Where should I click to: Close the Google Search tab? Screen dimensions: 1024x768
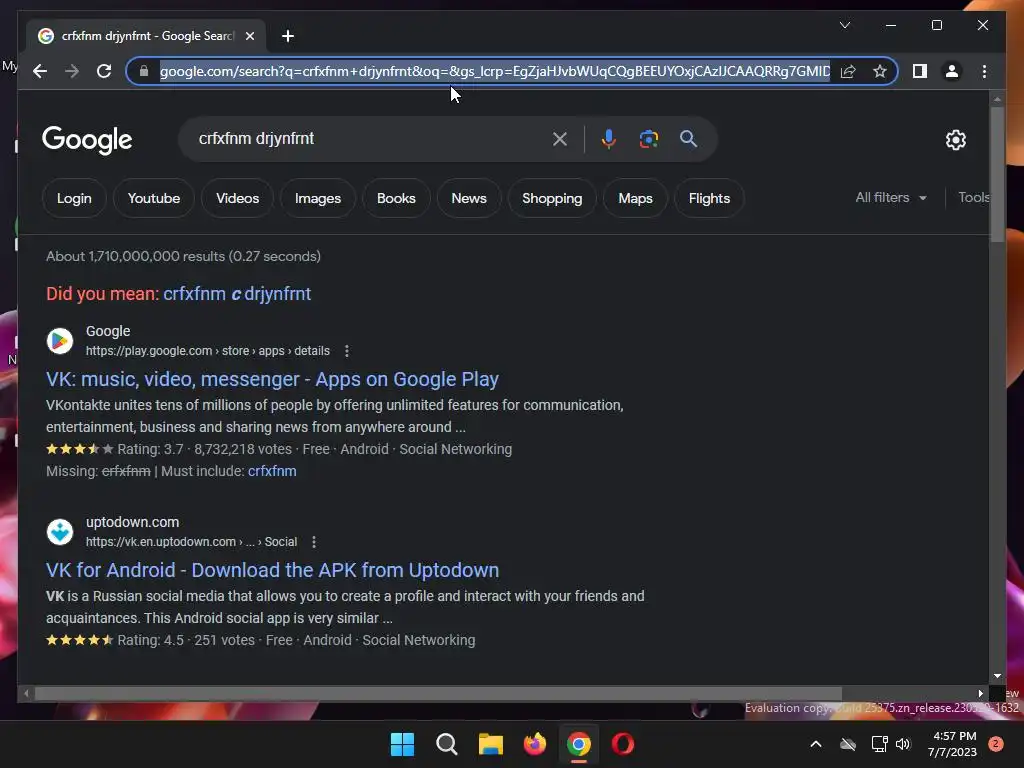point(249,36)
